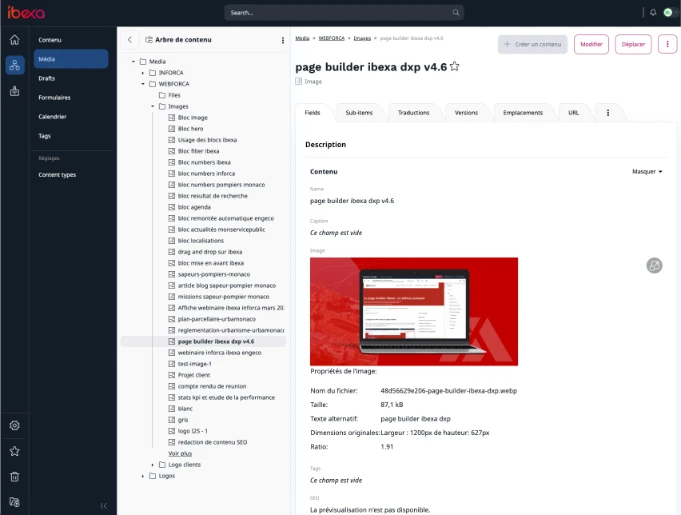681x515 pixels.
Task: Select logo I2S - 1 tree item
Action: coord(192,431)
